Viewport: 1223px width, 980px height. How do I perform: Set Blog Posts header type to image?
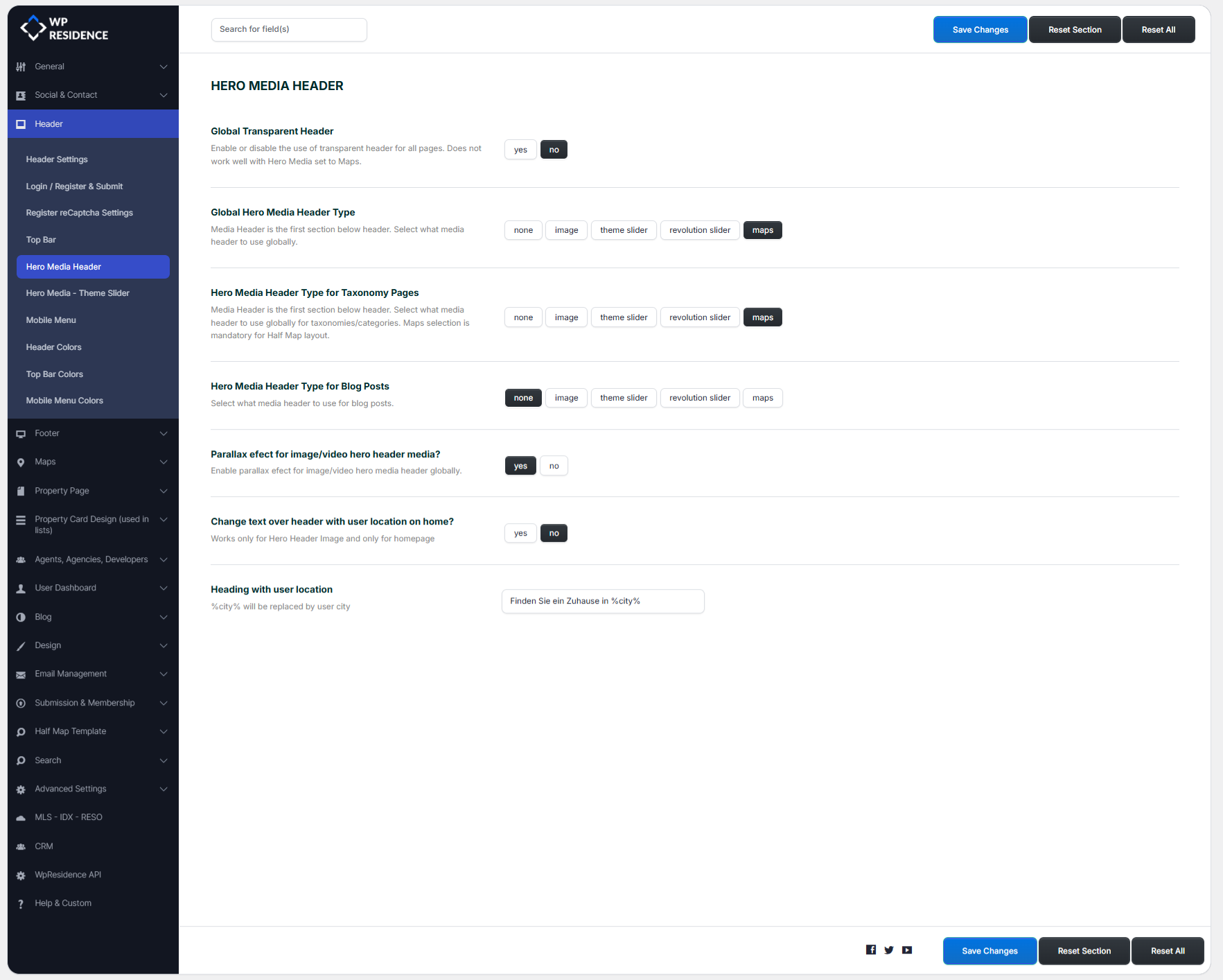[566, 398]
